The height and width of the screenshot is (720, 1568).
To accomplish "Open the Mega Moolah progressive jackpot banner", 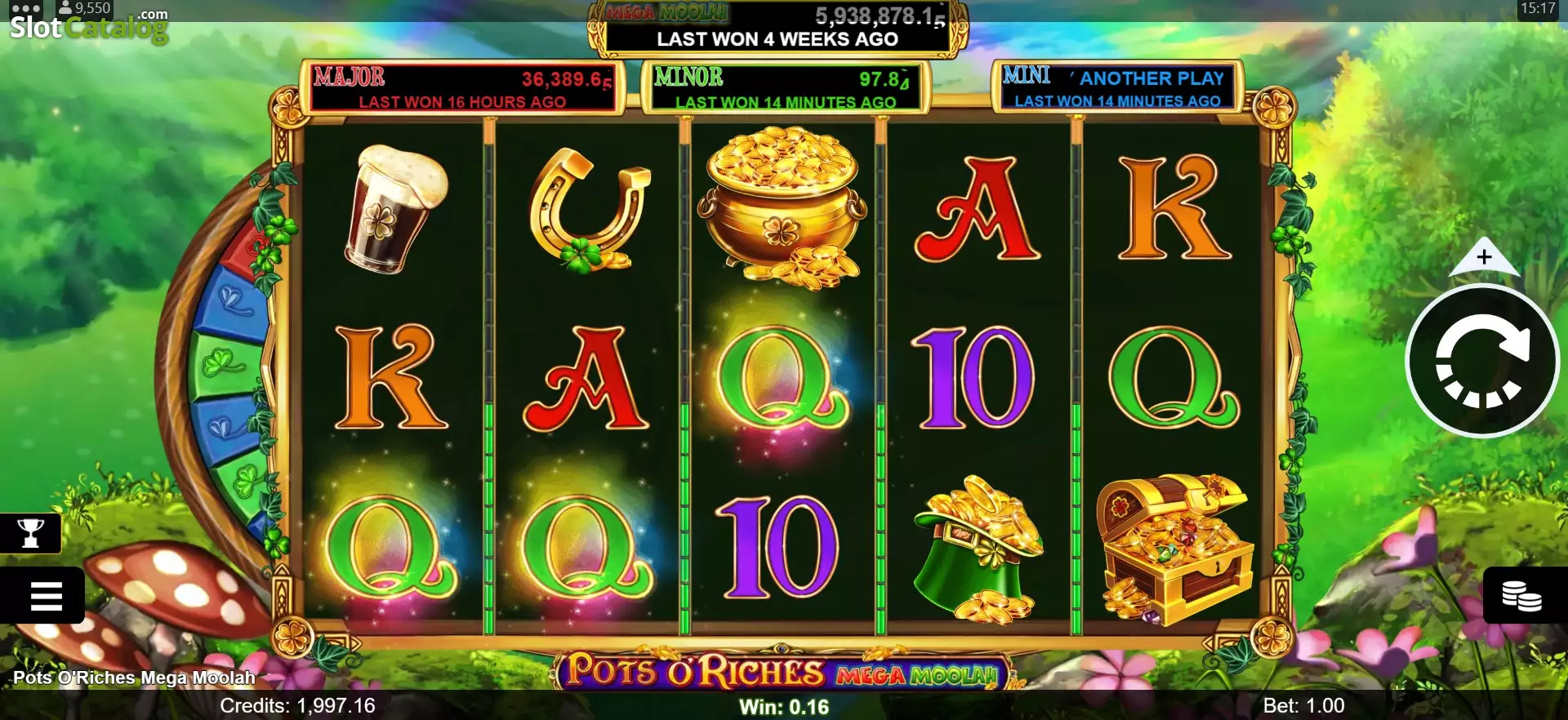I will 778,28.
